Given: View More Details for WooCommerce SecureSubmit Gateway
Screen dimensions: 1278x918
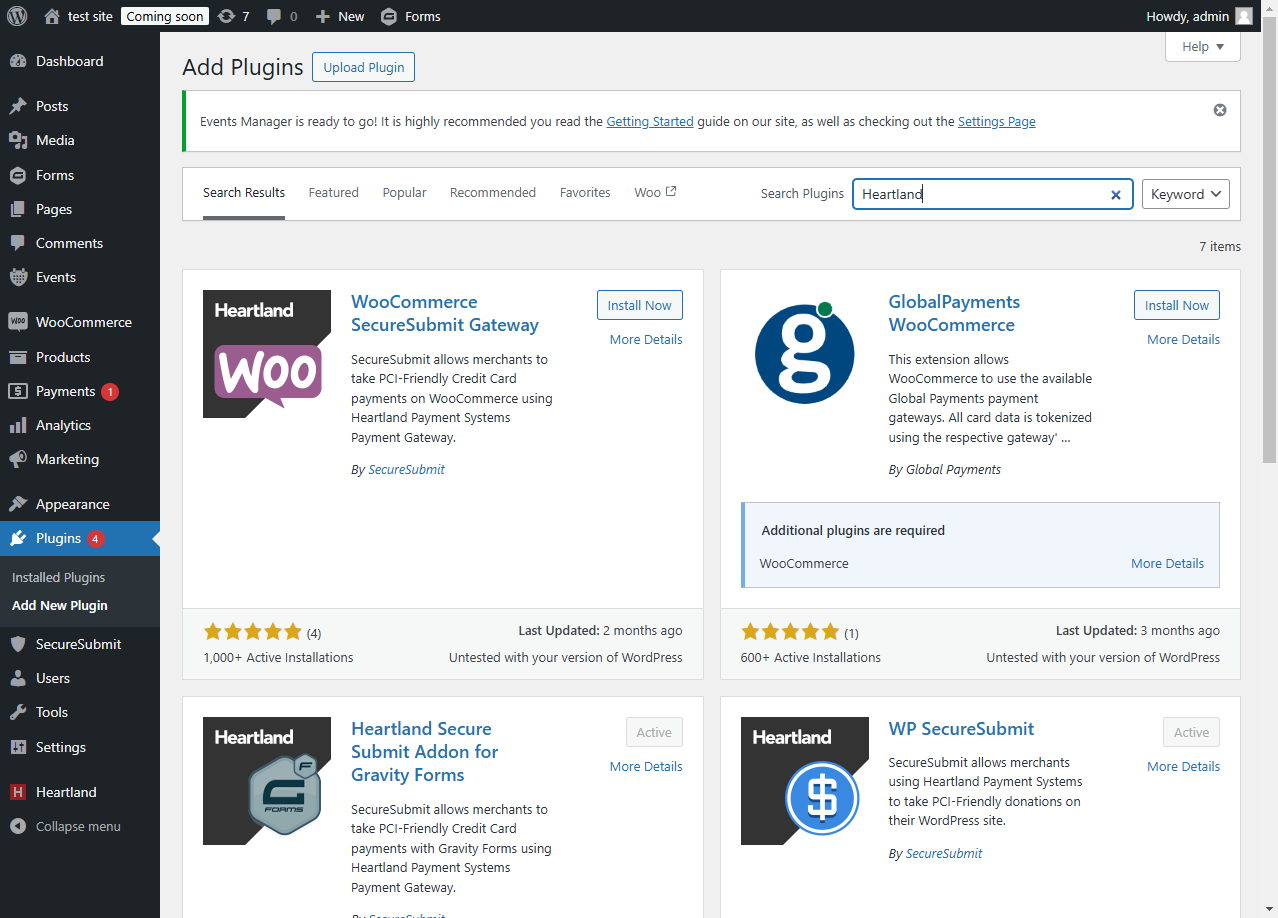Looking at the screenshot, I should pos(646,339).
